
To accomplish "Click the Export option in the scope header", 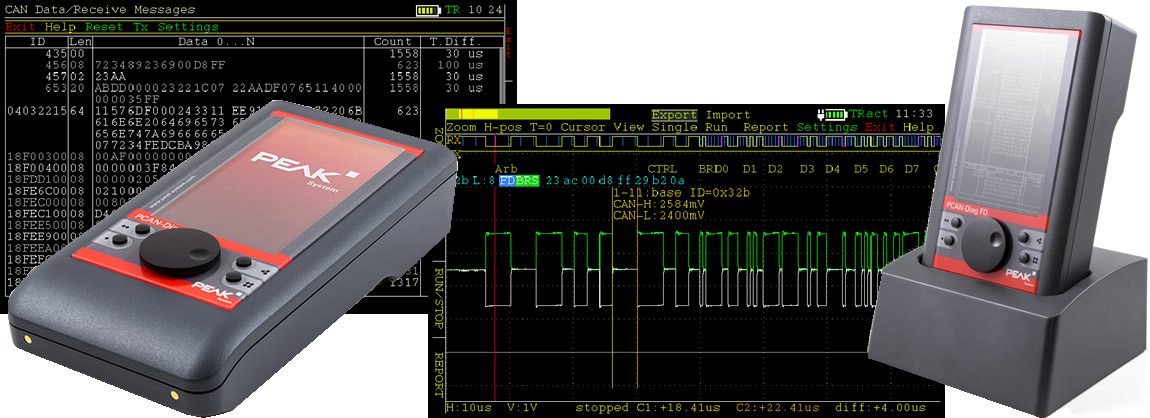I will [x=674, y=114].
